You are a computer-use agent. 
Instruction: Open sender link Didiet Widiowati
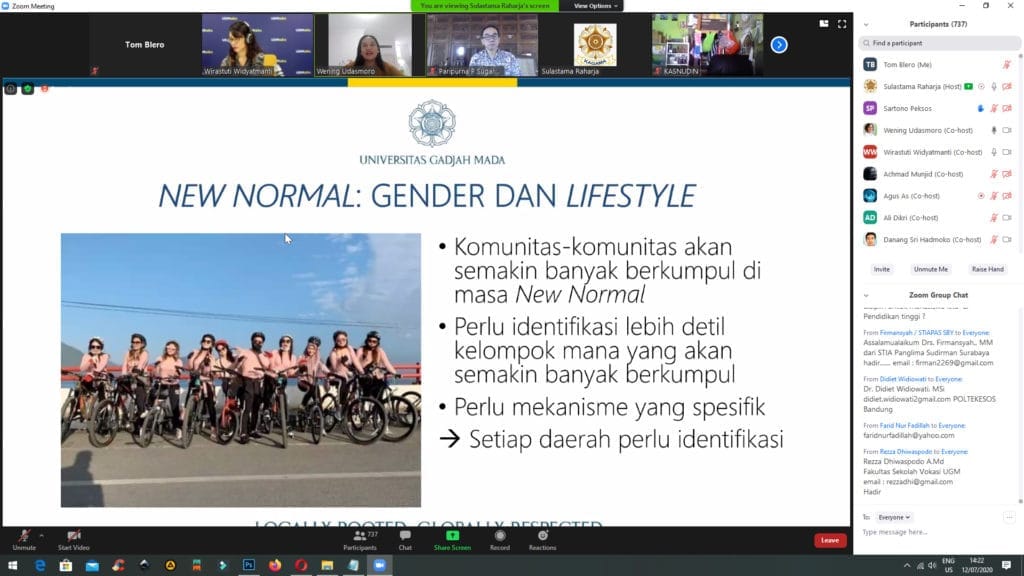point(903,379)
